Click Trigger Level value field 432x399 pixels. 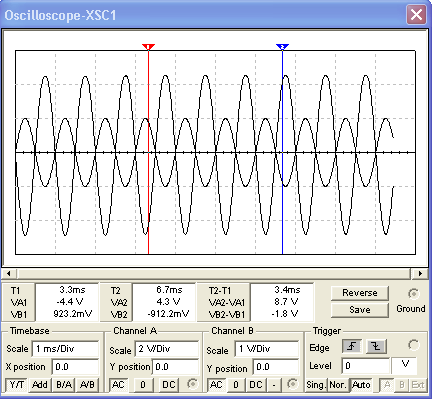[366, 366]
